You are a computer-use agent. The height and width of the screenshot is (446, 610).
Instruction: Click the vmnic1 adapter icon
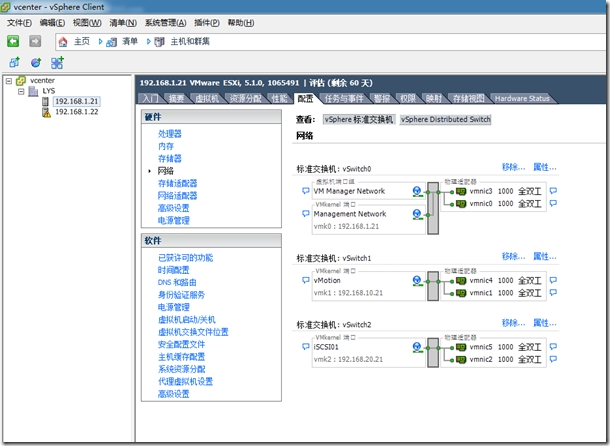(x=461, y=293)
